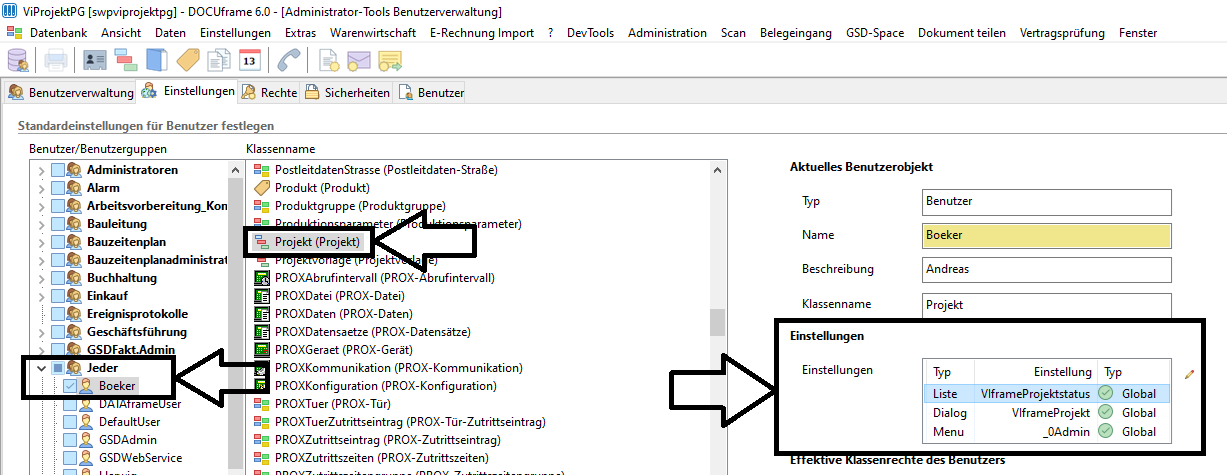Expand the Alarm group node
The image size is (1227, 475).
point(41,187)
